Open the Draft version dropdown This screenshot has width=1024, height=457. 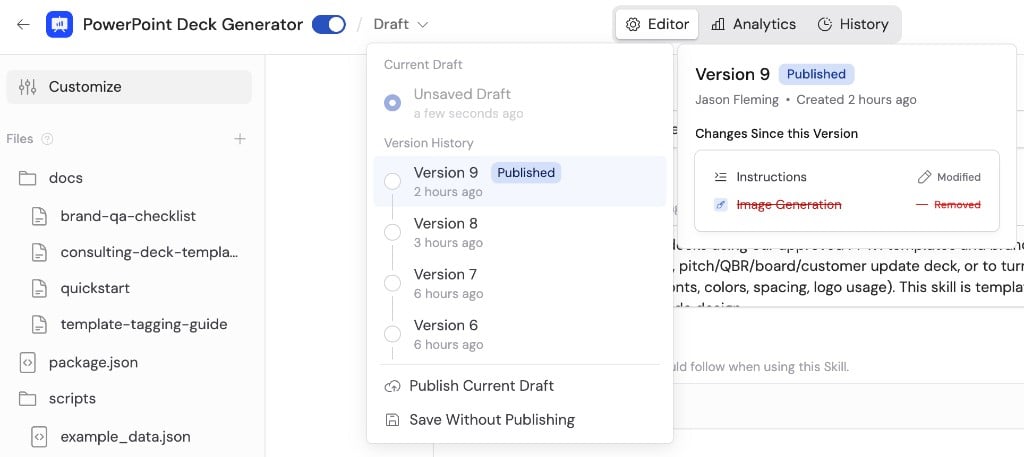pyautogui.click(x=401, y=25)
